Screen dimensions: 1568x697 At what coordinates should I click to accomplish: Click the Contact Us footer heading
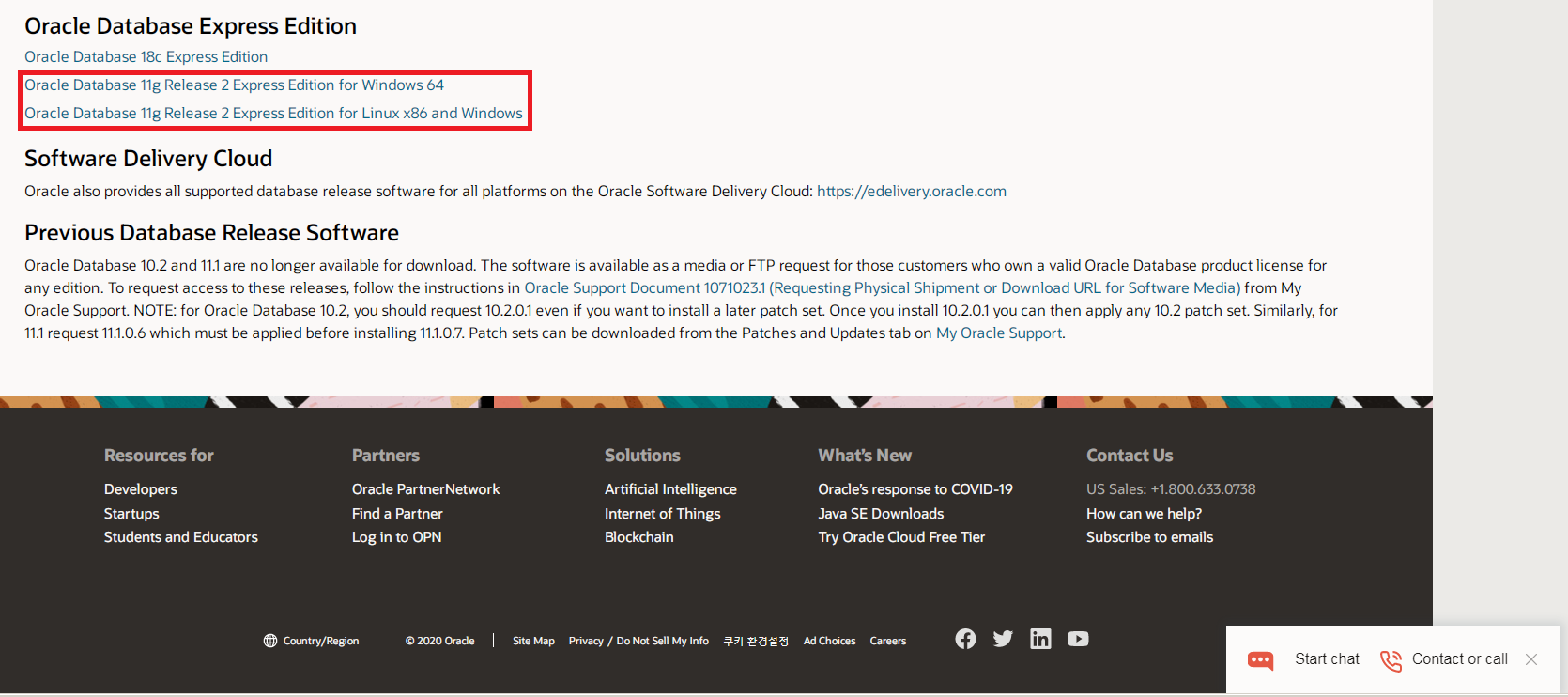(x=1130, y=456)
